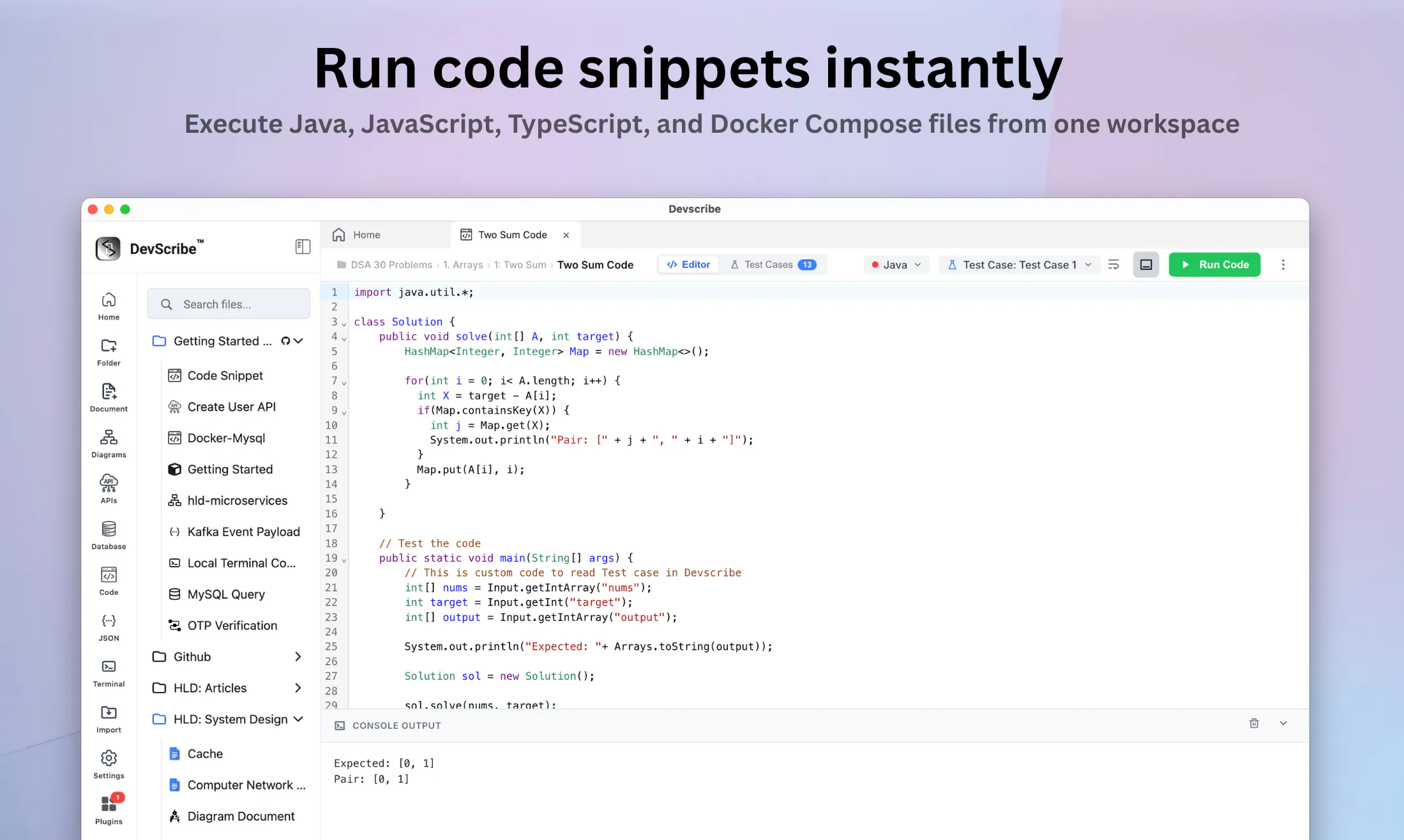
Task: Open the Terminal section
Action: tap(109, 674)
